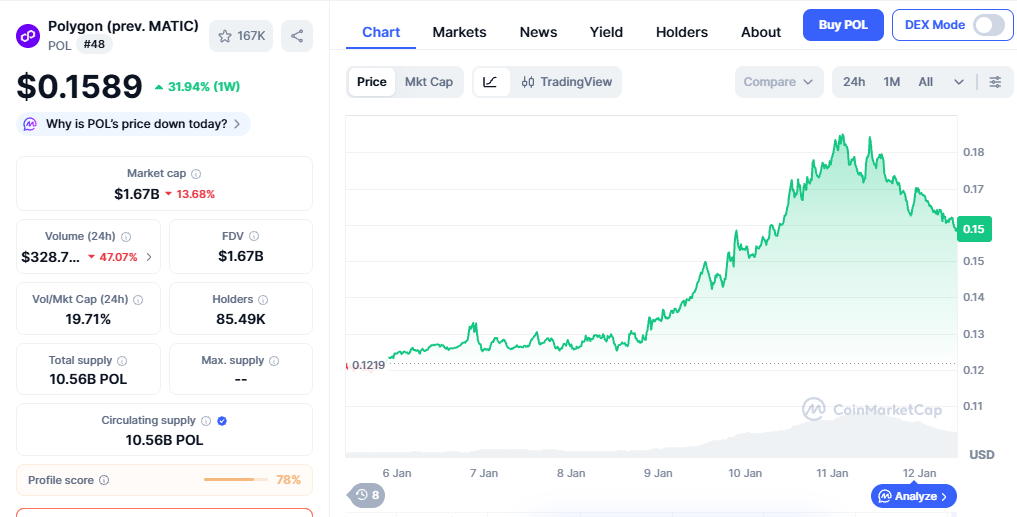Click the 11 Jan axis label
Image resolution: width=1017 pixels, height=517 pixels.
(832, 473)
